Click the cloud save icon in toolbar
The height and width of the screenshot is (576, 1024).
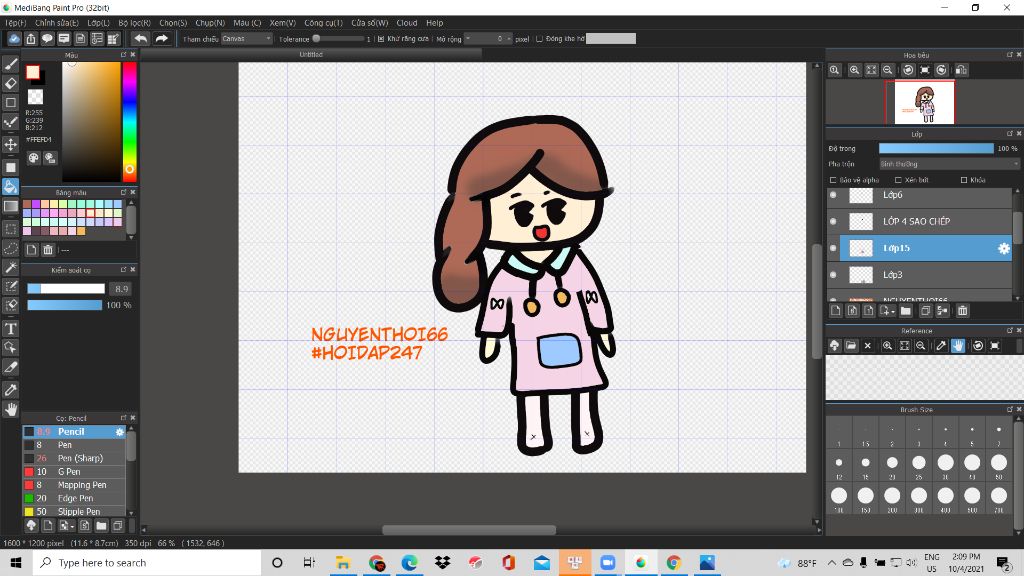click(14, 39)
